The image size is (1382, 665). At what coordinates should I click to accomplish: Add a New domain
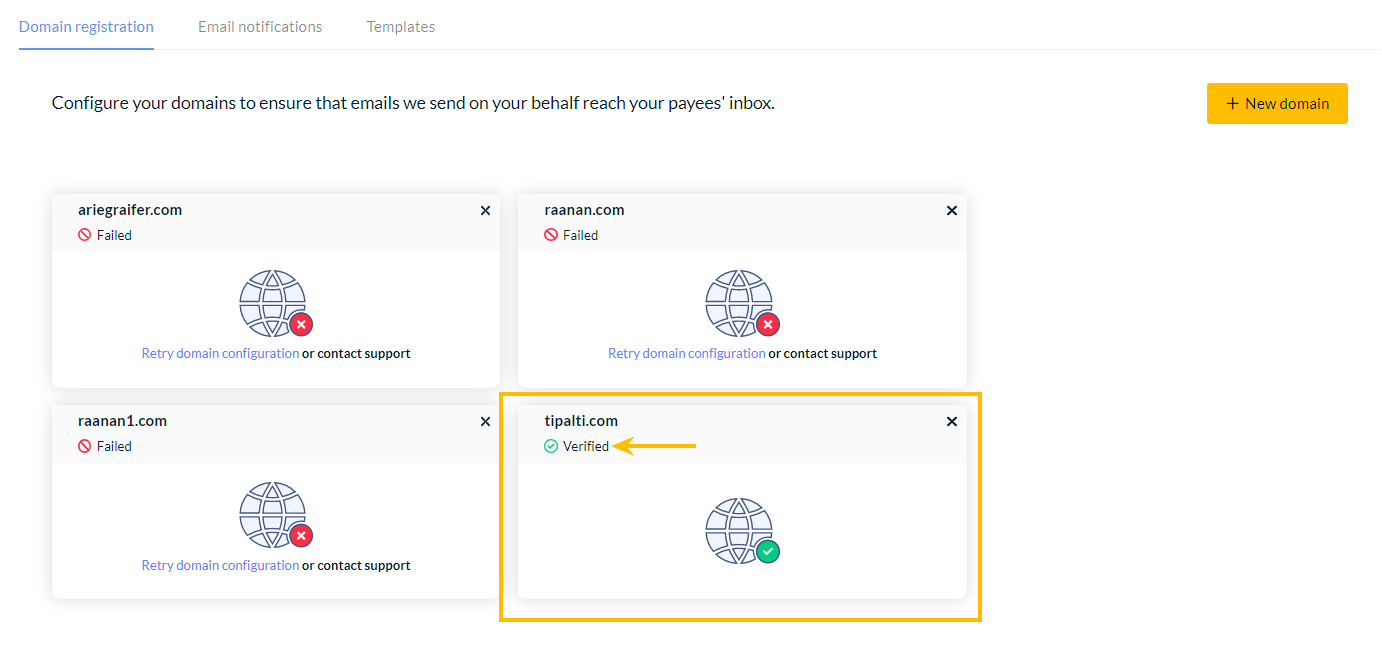click(x=1277, y=103)
